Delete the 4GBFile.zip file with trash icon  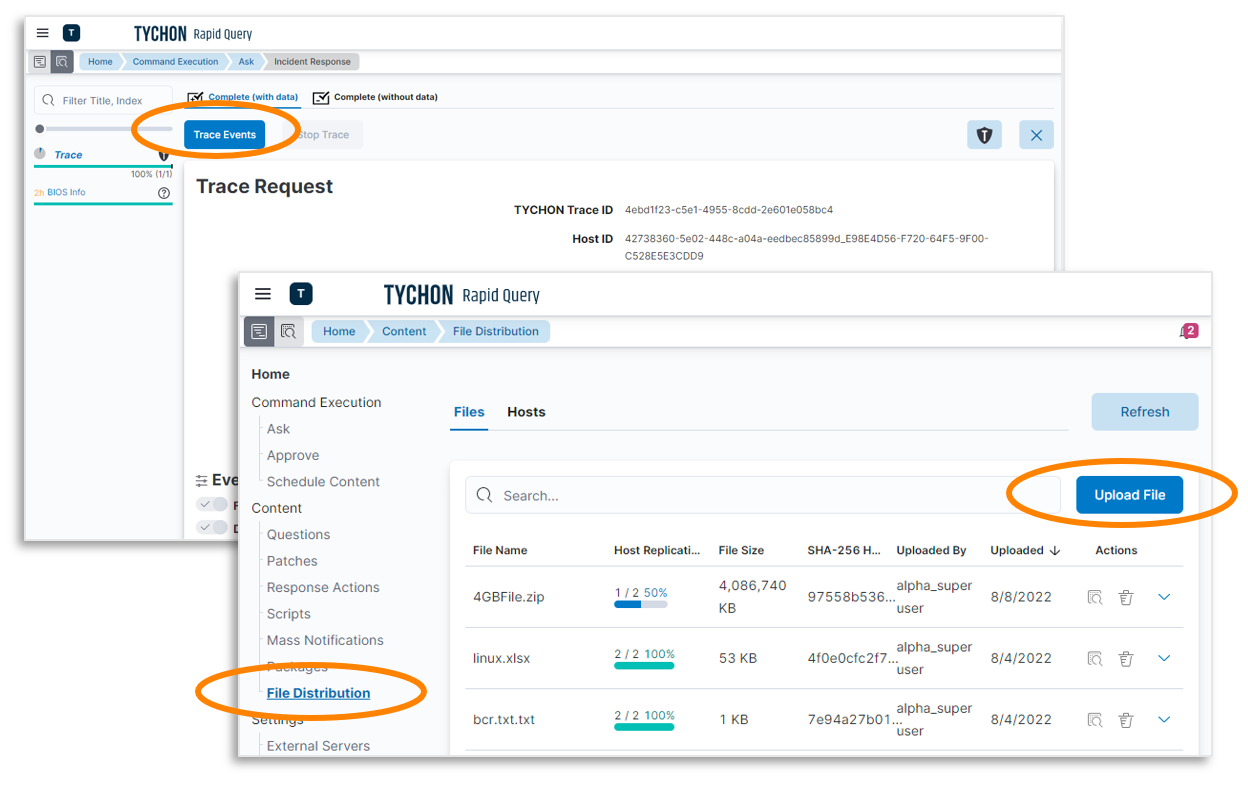coord(1126,597)
